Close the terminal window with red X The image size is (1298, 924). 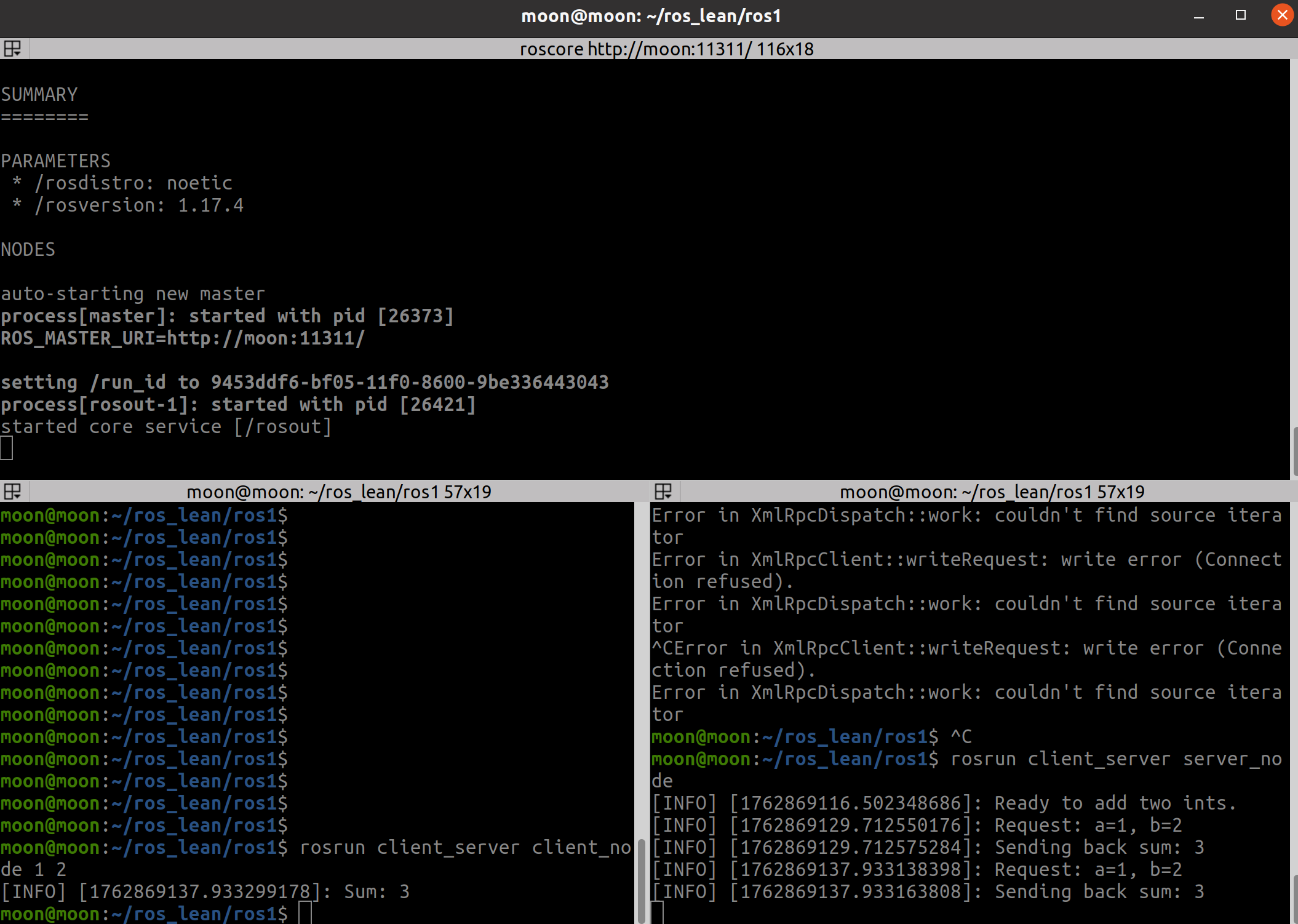click(x=1282, y=15)
